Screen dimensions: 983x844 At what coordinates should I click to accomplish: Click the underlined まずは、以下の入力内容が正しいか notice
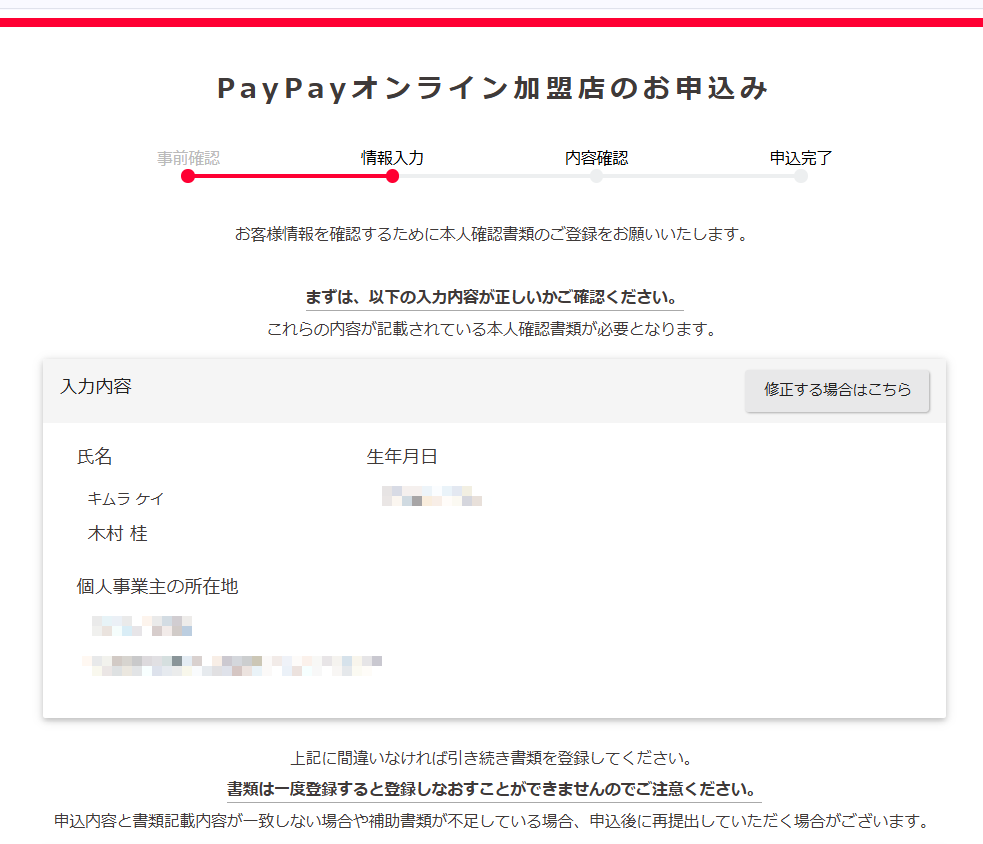click(494, 297)
